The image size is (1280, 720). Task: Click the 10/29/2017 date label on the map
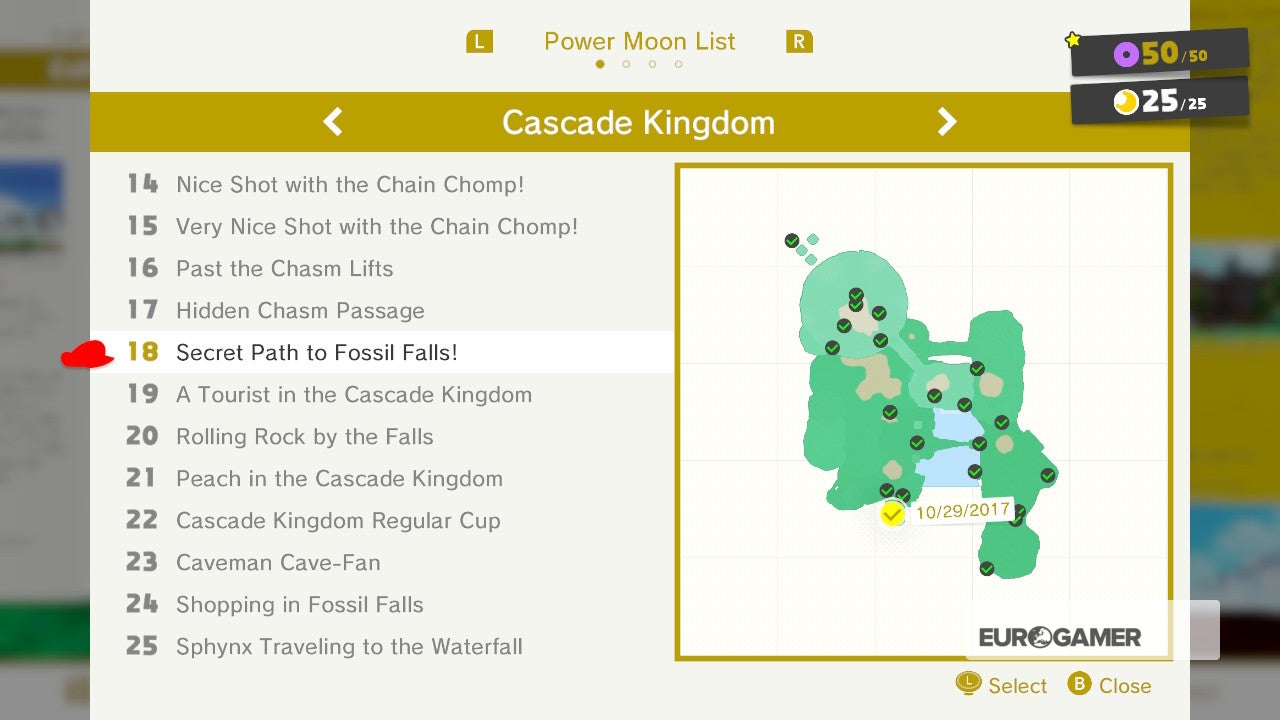(x=962, y=511)
